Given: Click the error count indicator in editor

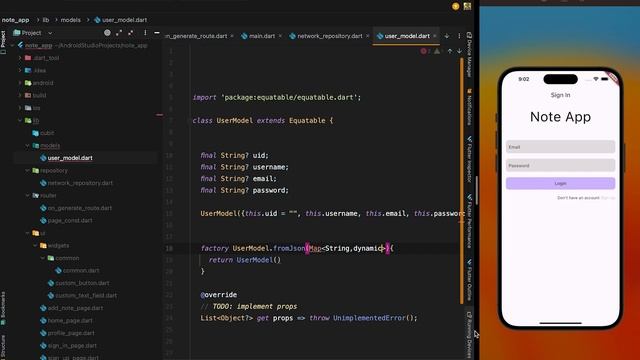Looking at the screenshot, I should click(x=425, y=51).
